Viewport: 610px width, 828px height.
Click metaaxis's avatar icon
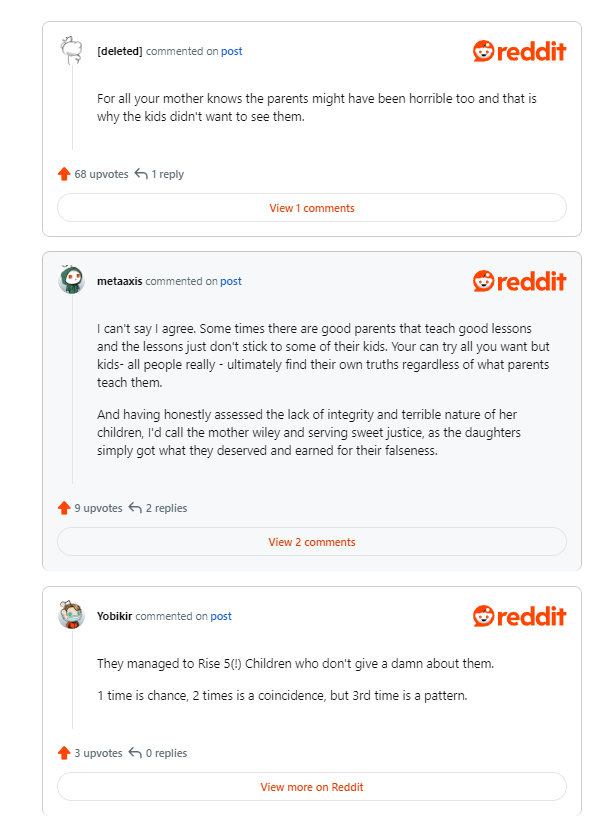(71, 281)
